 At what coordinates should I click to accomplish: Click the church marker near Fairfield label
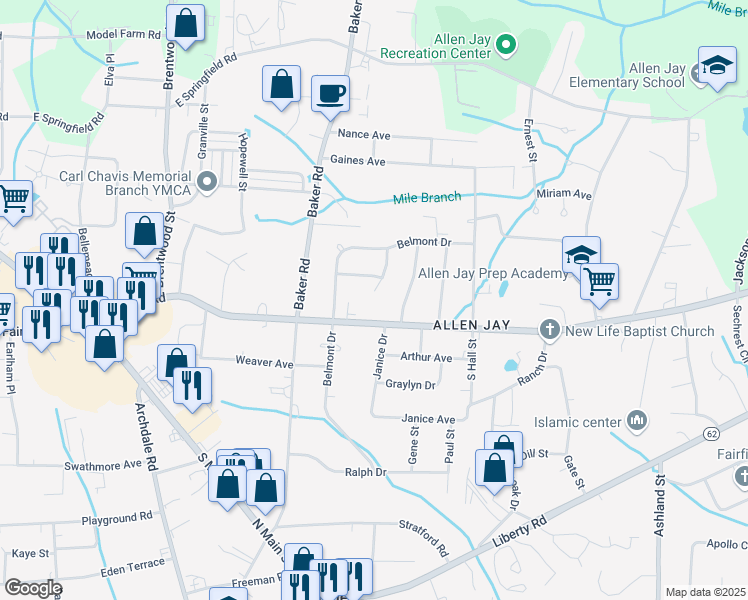tap(742, 475)
